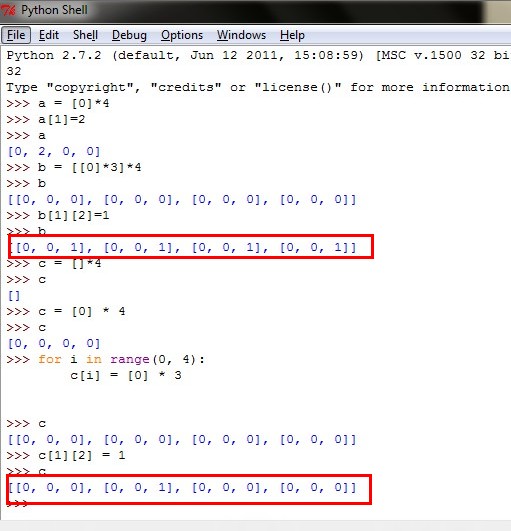Screen dimensions: 511x531
Task: Open the Windows menu
Action: pos(241,35)
